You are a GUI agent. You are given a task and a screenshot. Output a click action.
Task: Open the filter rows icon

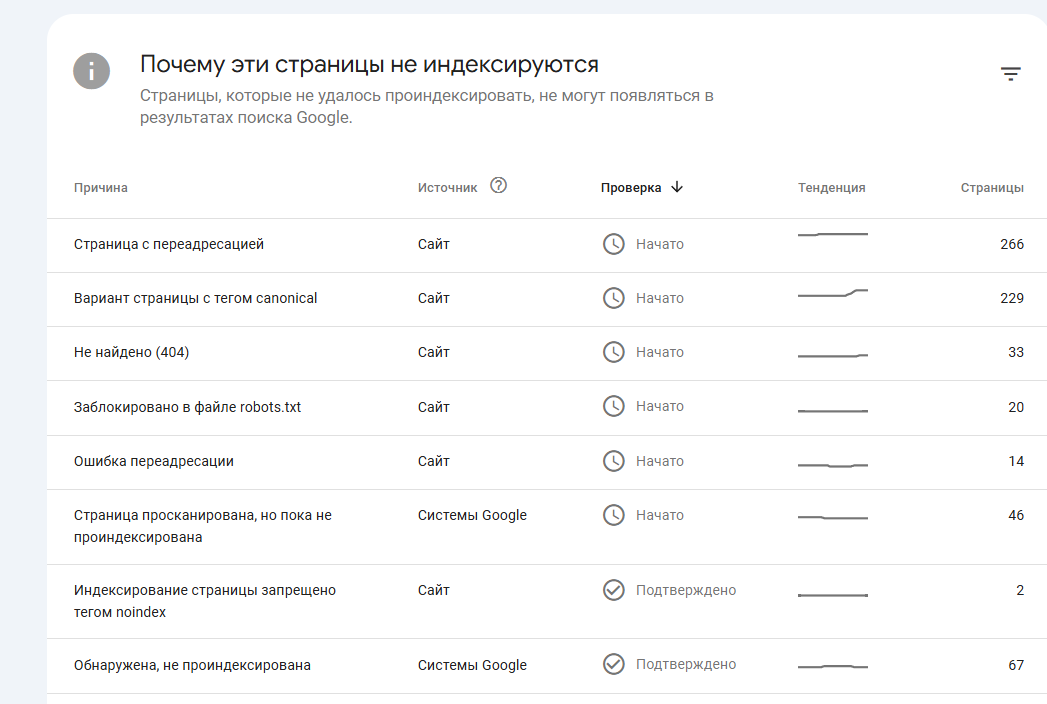(x=1011, y=74)
